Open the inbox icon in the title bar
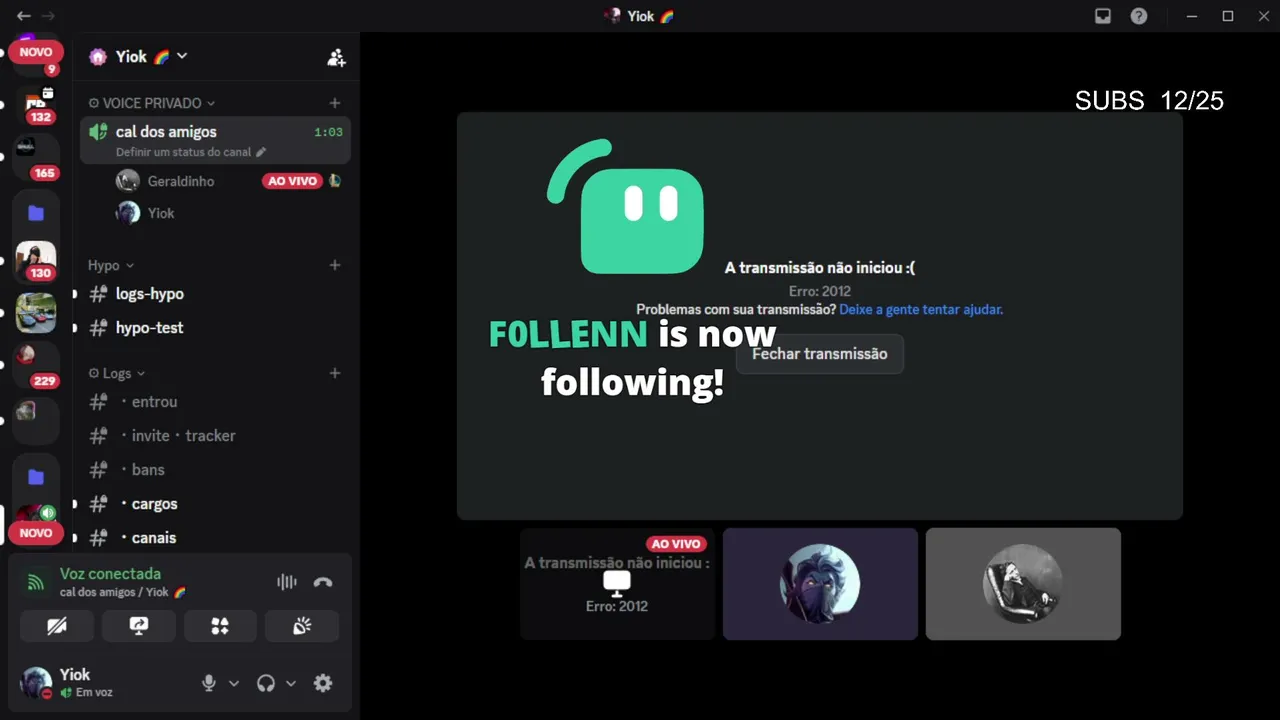This screenshot has width=1280, height=720. pyautogui.click(x=1103, y=16)
